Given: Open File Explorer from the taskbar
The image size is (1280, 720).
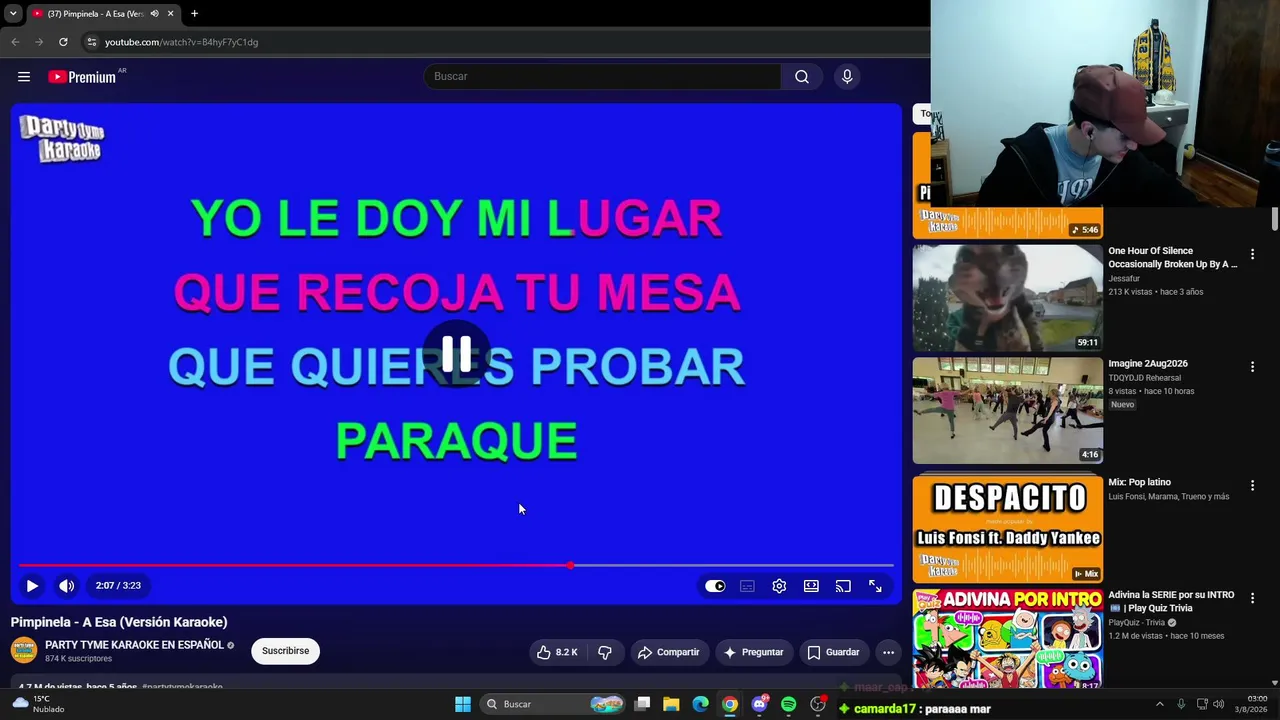Looking at the screenshot, I should tap(671, 704).
